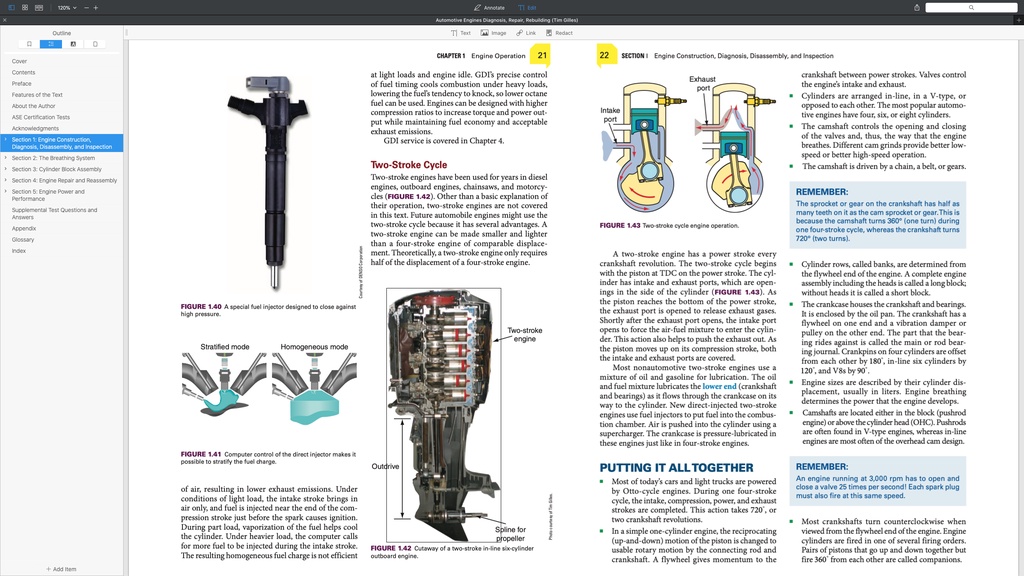Image resolution: width=1024 pixels, height=576 pixels.
Task: Select the Link tool
Action: pyautogui.click(x=524, y=32)
